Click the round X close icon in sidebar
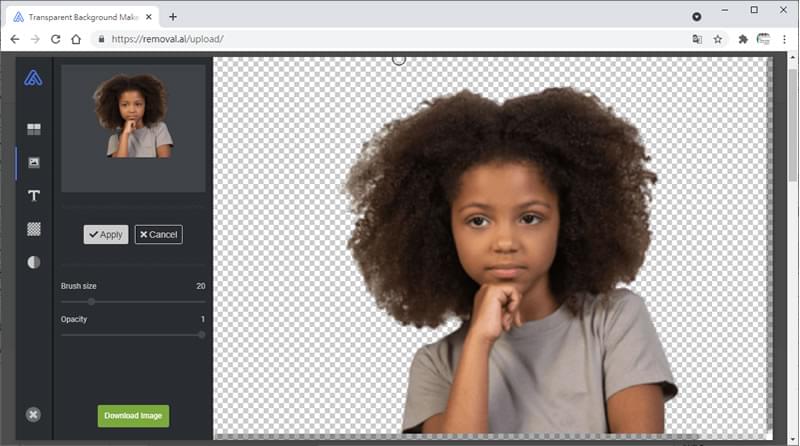 33,414
